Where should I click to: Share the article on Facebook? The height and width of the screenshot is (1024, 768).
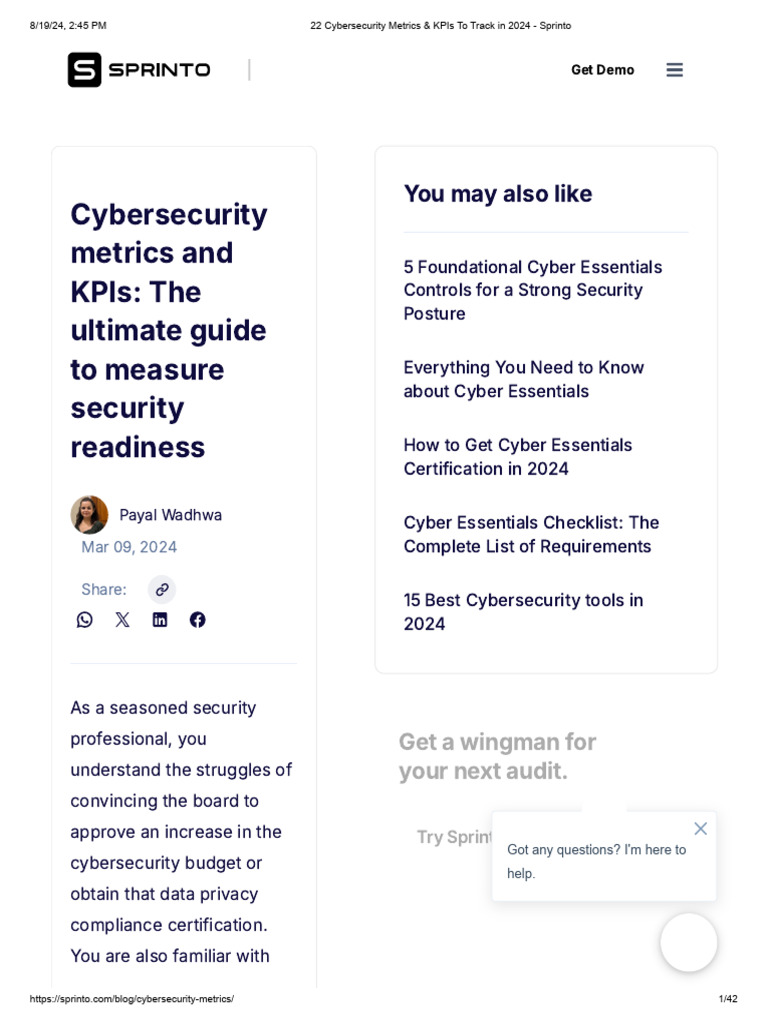(x=198, y=620)
